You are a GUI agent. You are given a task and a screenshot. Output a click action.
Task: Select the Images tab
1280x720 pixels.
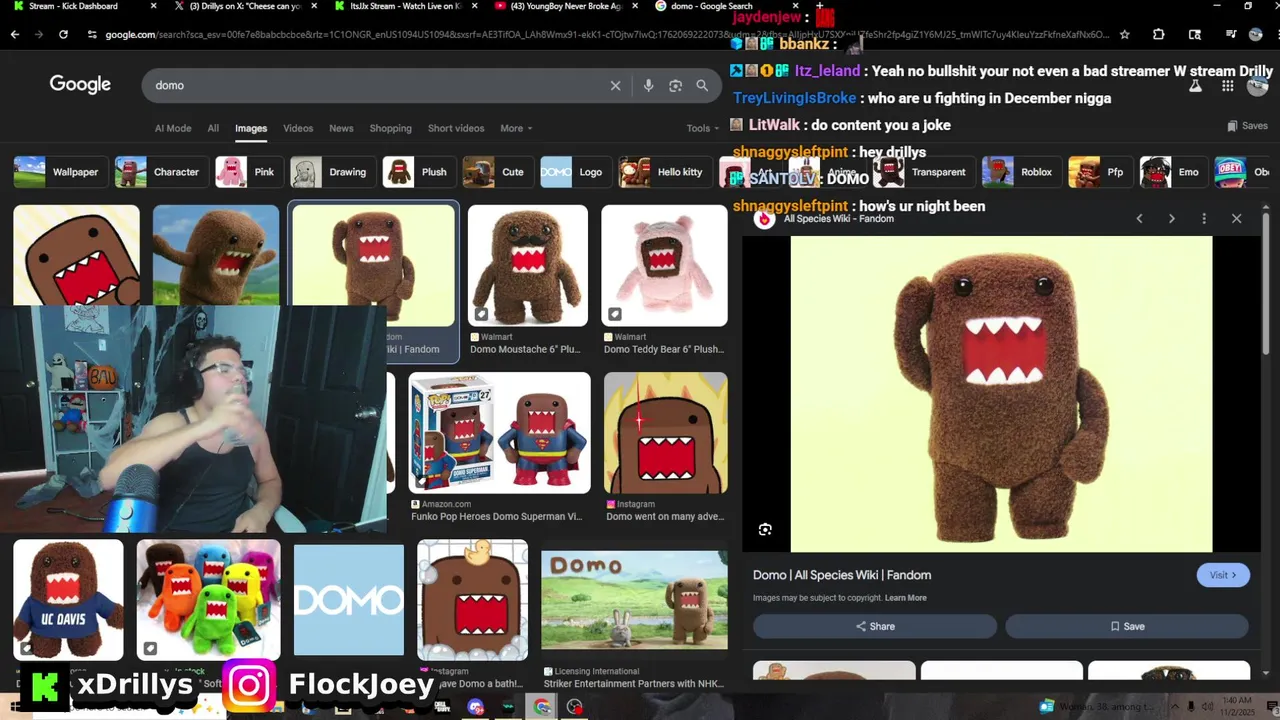(251, 128)
